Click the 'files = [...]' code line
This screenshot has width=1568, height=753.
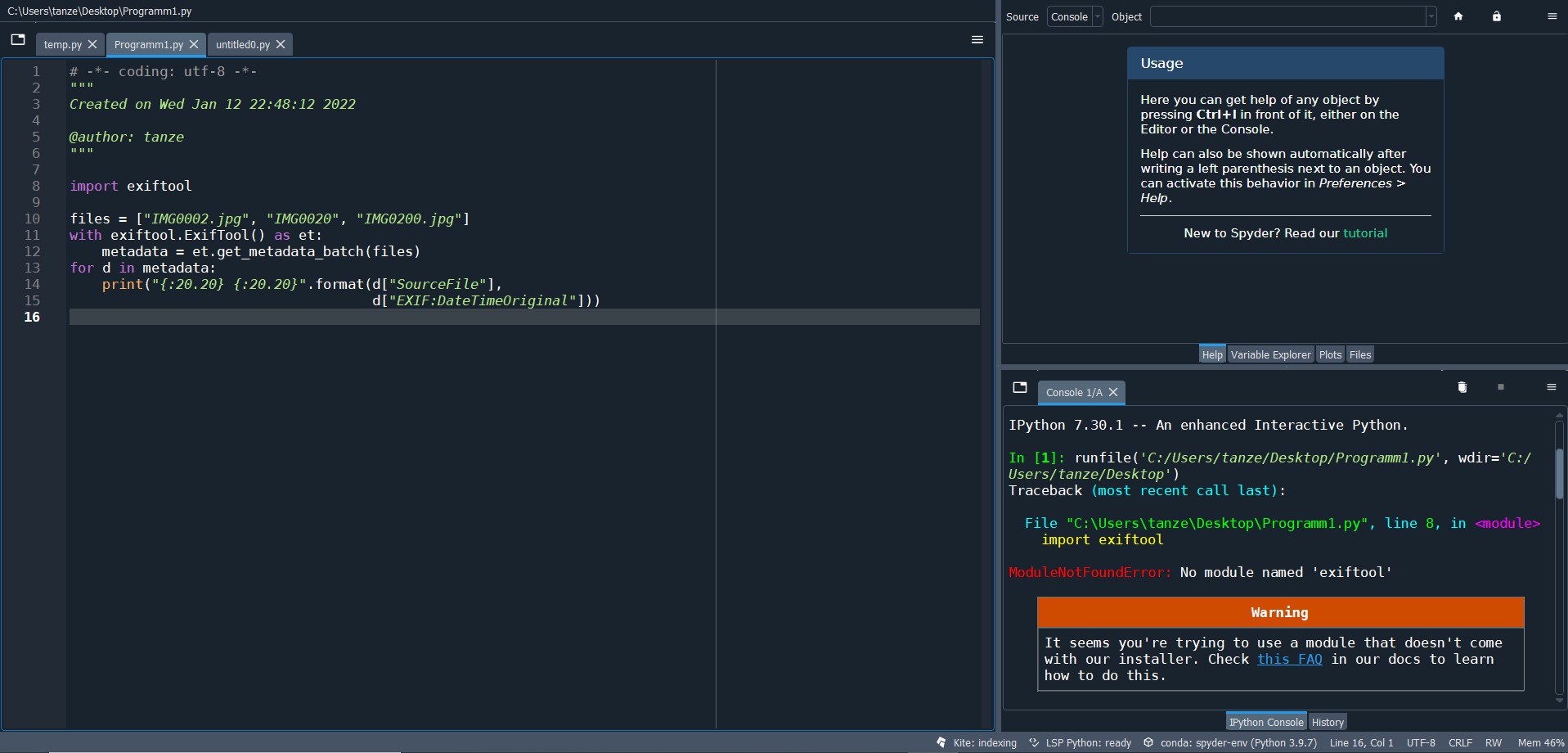click(x=270, y=219)
